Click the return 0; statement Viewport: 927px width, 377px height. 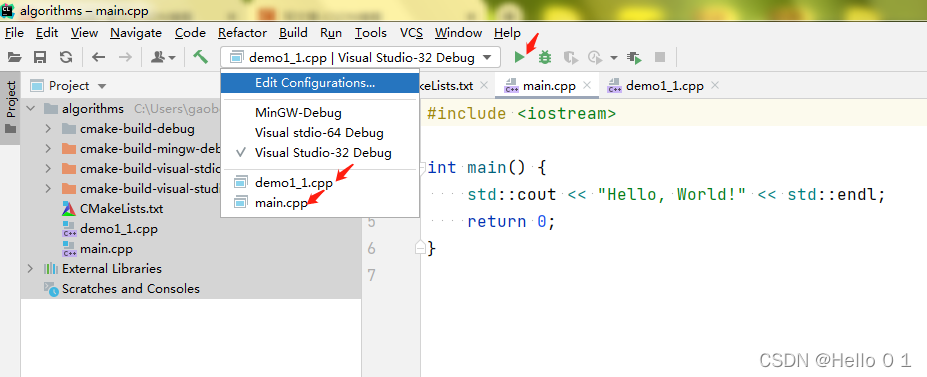(511, 222)
